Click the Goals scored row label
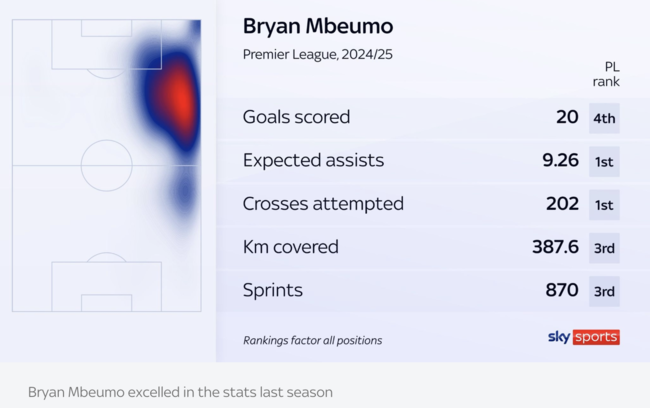 coord(296,117)
